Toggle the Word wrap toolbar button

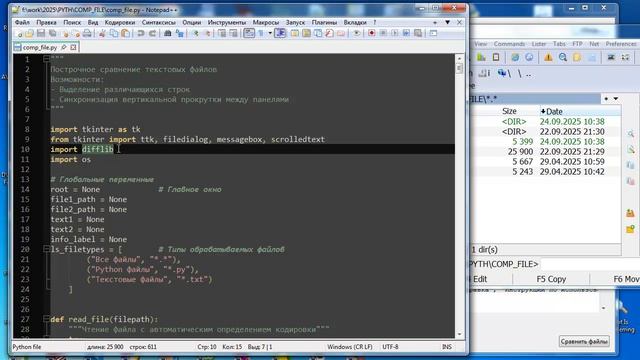tap(249, 33)
